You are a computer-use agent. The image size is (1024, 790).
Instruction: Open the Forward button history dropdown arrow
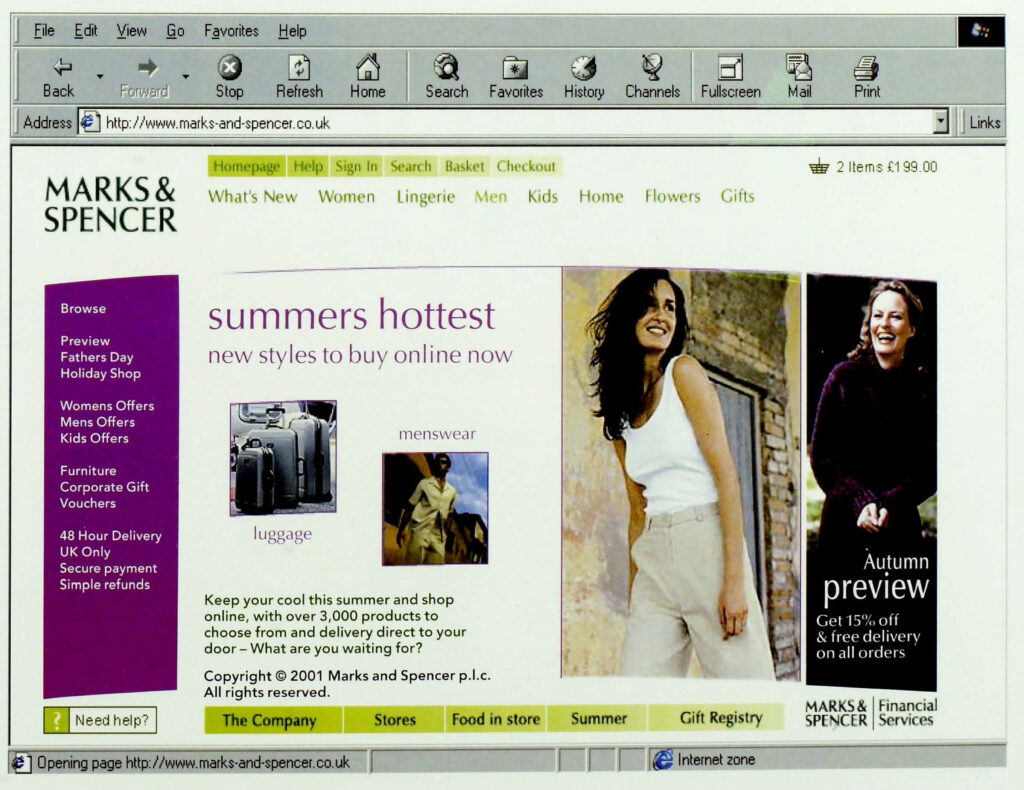click(186, 76)
